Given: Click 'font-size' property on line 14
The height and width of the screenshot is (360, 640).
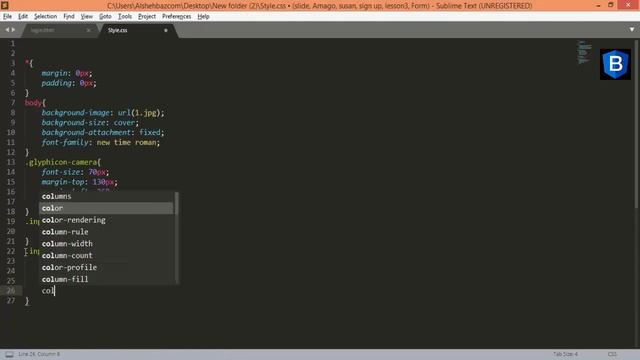Looking at the screenshot, I should coord(61,172).
